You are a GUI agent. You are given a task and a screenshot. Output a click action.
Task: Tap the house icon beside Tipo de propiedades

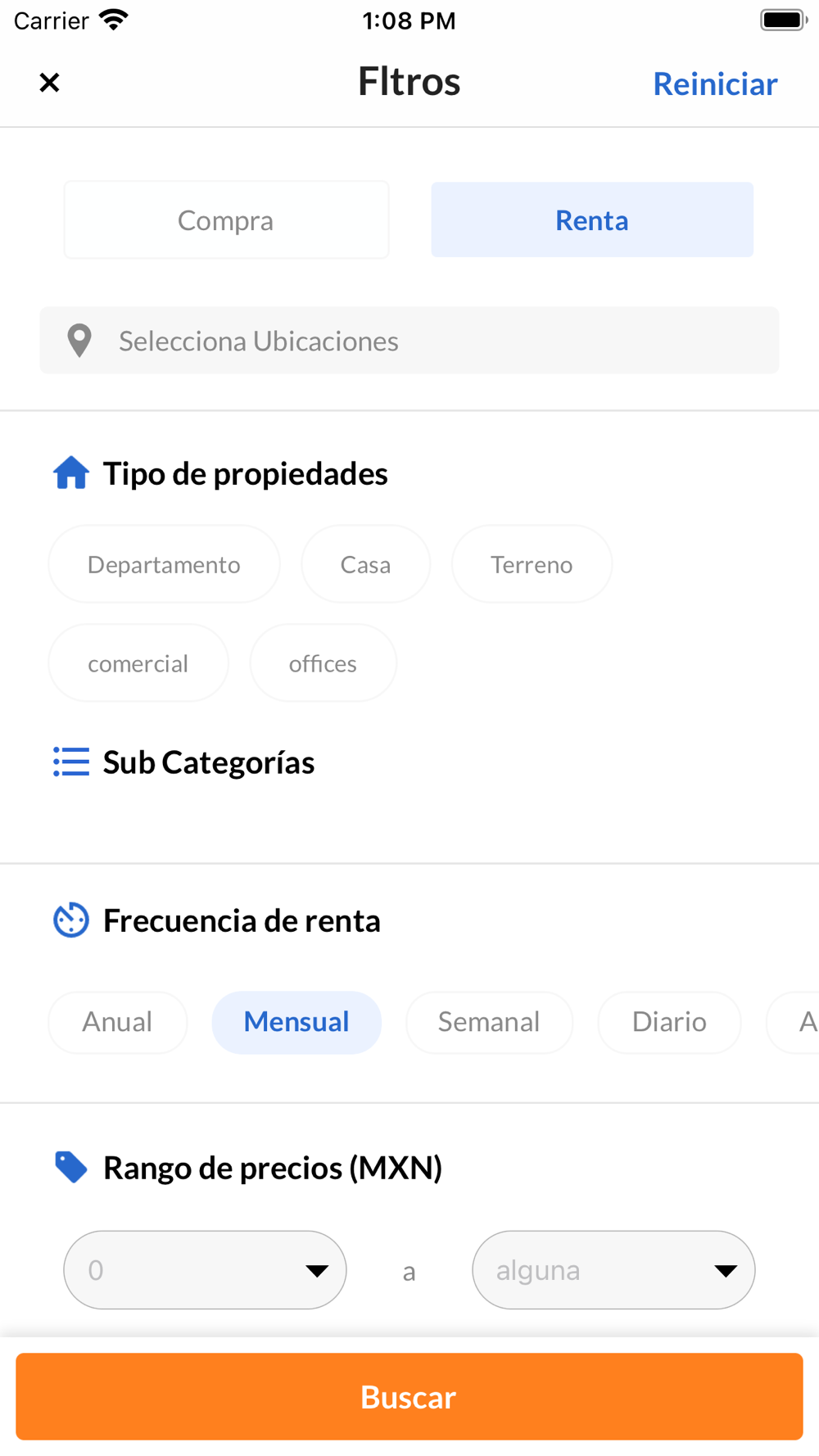coord(71,473)
